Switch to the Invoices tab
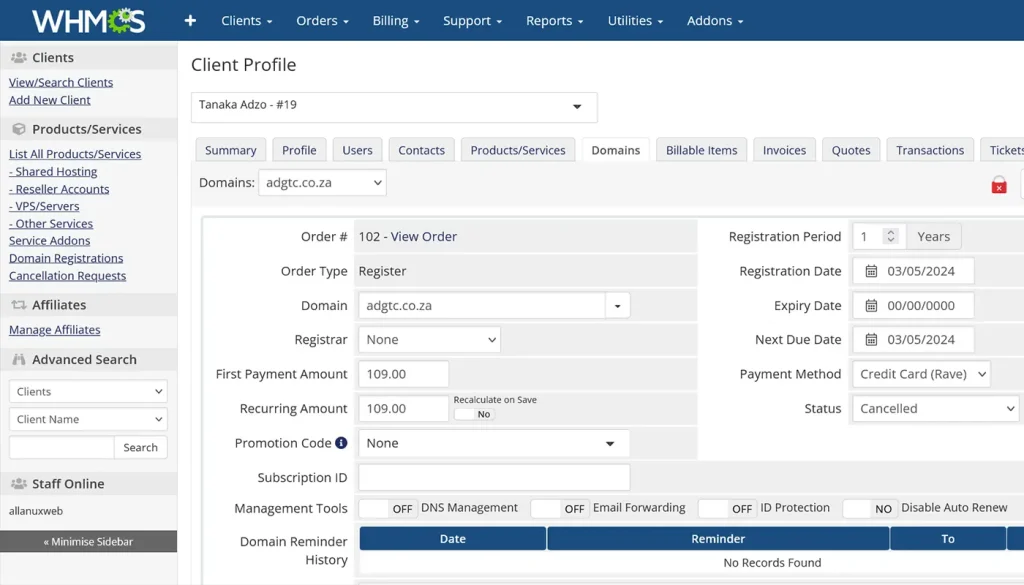Viewport: 1024px width, 585px height. [x=784, y=149]
